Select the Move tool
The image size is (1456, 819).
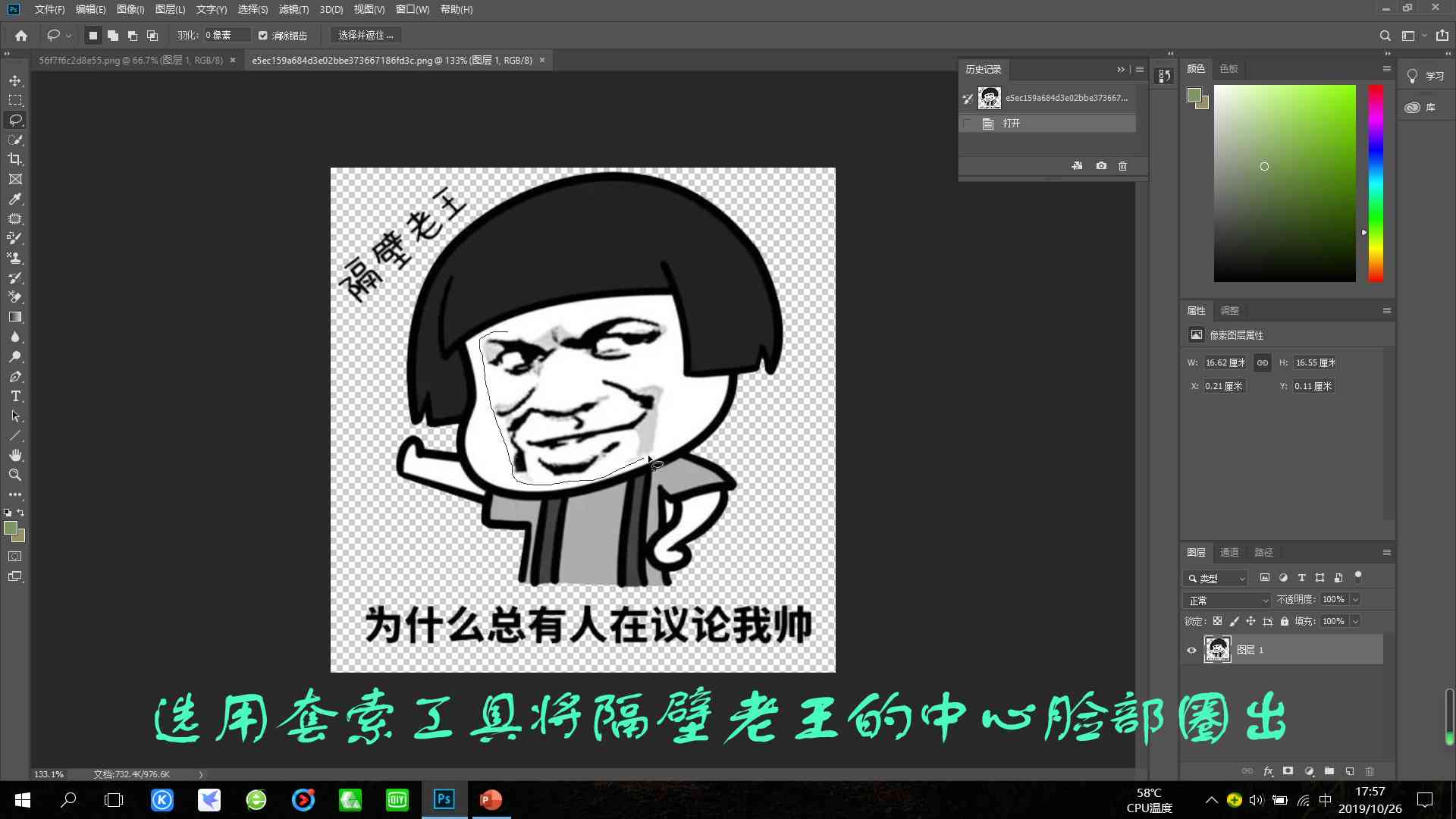point(15,80)
